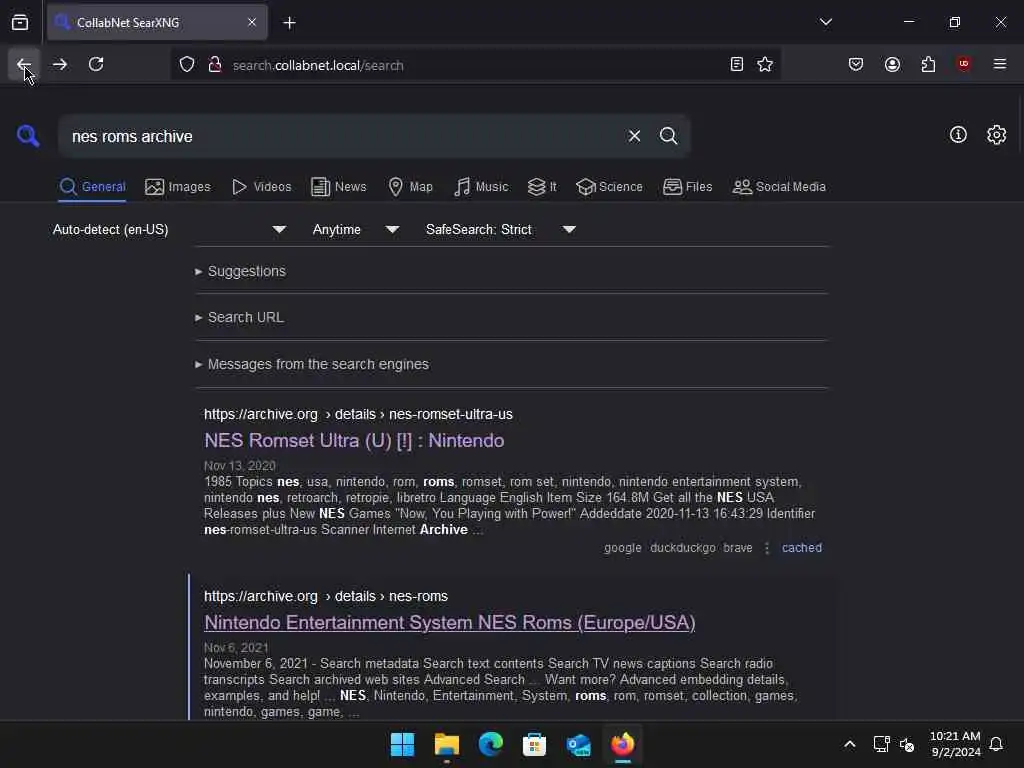Image resolution: width=1024 pixels, height=768 pixels.
Task: Click the archive.org details nes-roms URL
Action: click(x=325, y=597)
